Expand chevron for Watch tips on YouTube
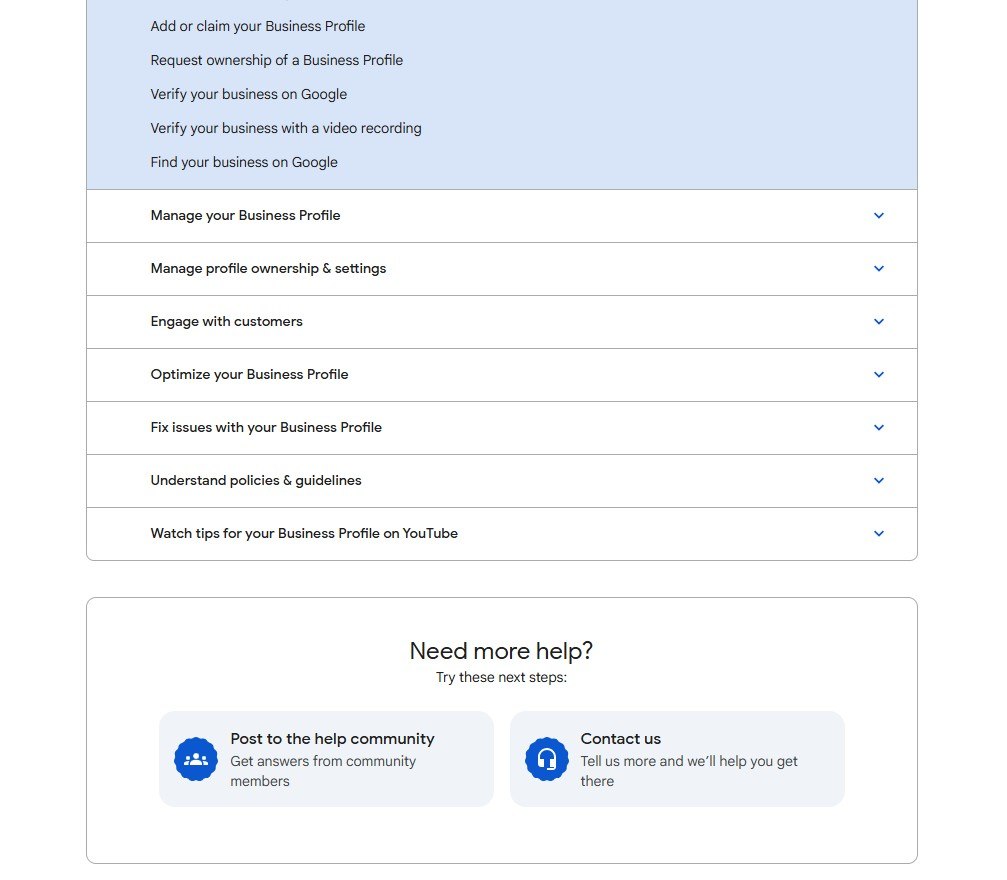 tap(879, 534)
